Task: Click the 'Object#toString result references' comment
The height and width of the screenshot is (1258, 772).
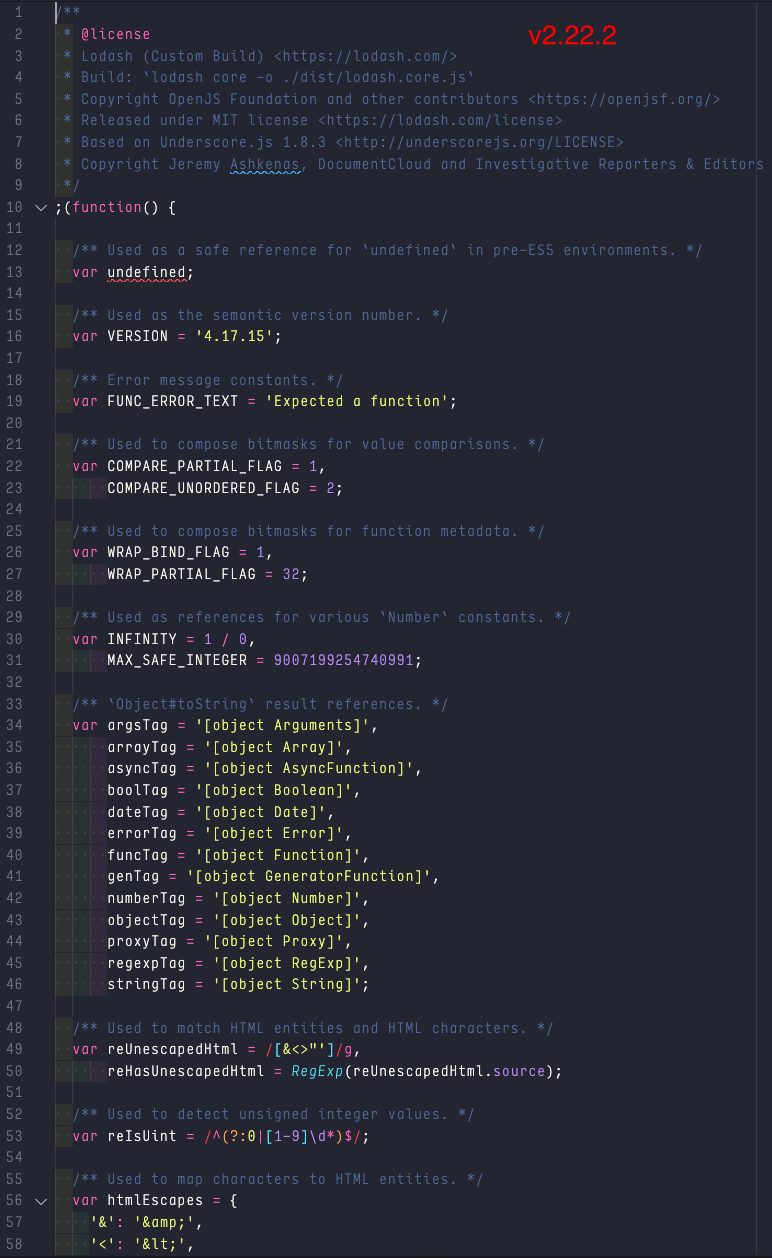Action: click(260, 704)
